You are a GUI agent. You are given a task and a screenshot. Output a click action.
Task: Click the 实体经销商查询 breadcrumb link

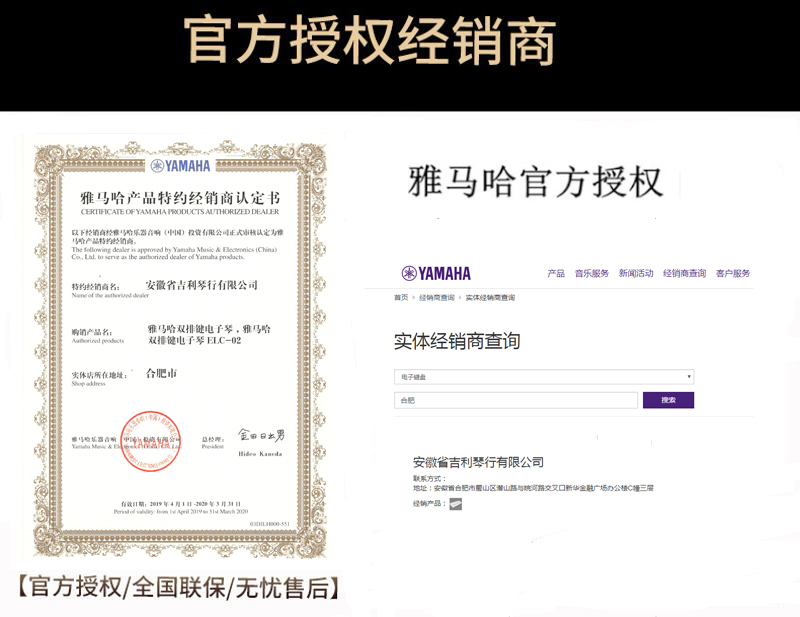click(490, 298)
